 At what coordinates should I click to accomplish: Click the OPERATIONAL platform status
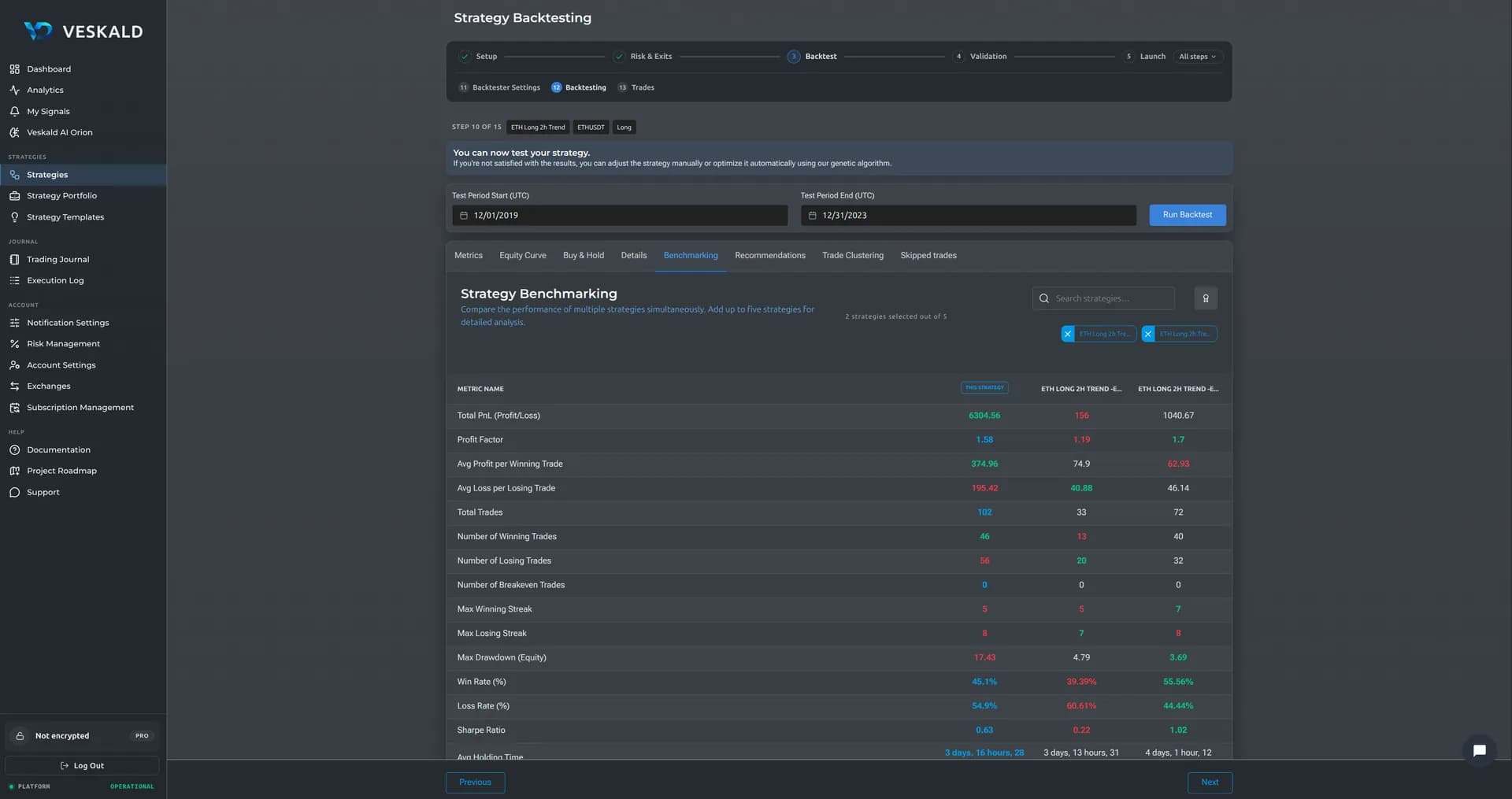coord(132,786)
